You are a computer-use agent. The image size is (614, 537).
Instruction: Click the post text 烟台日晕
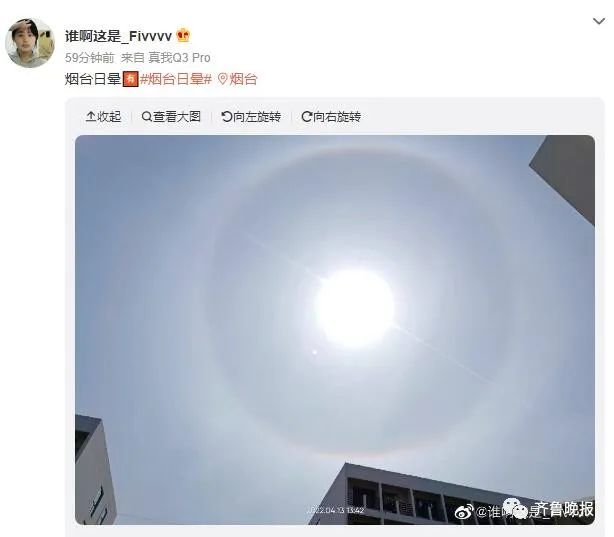tap(93, 79)
